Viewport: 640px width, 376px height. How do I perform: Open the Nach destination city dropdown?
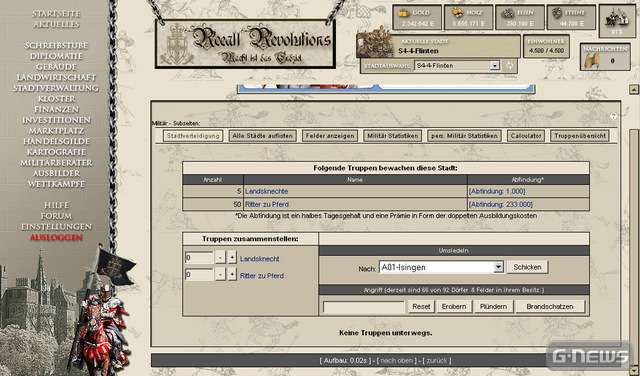(441, 267)
